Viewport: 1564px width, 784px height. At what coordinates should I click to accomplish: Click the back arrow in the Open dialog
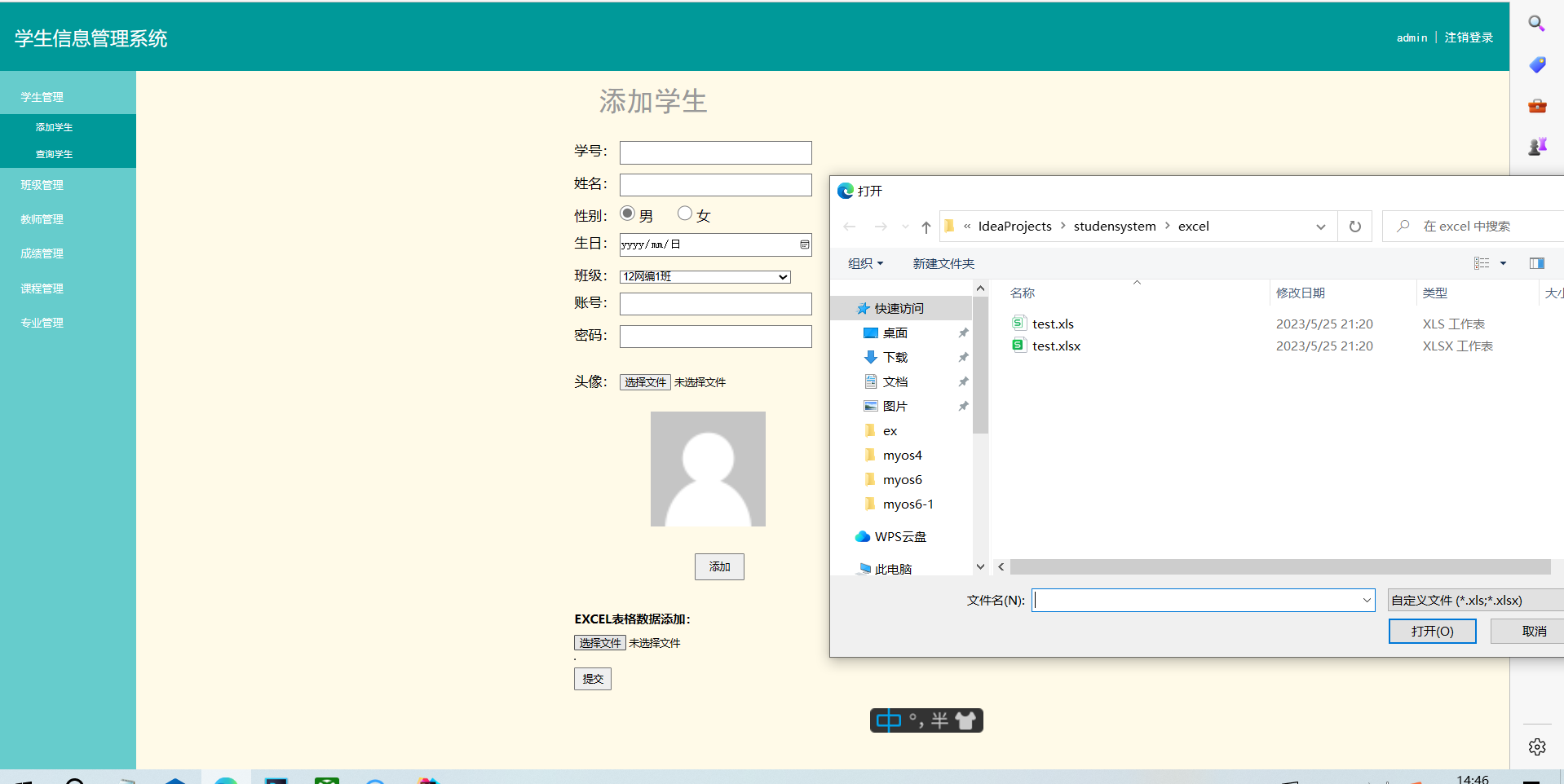tap(850, 227)
